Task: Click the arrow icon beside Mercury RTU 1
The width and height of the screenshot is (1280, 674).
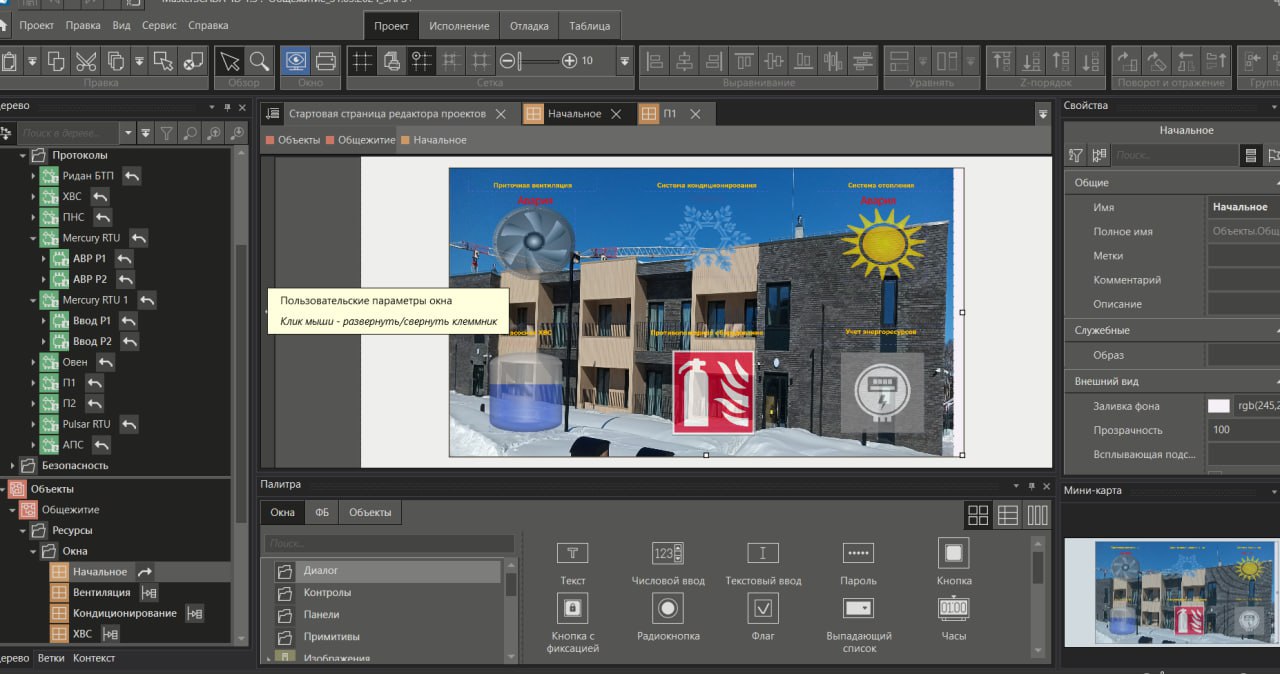Action: tap(147, 299)
